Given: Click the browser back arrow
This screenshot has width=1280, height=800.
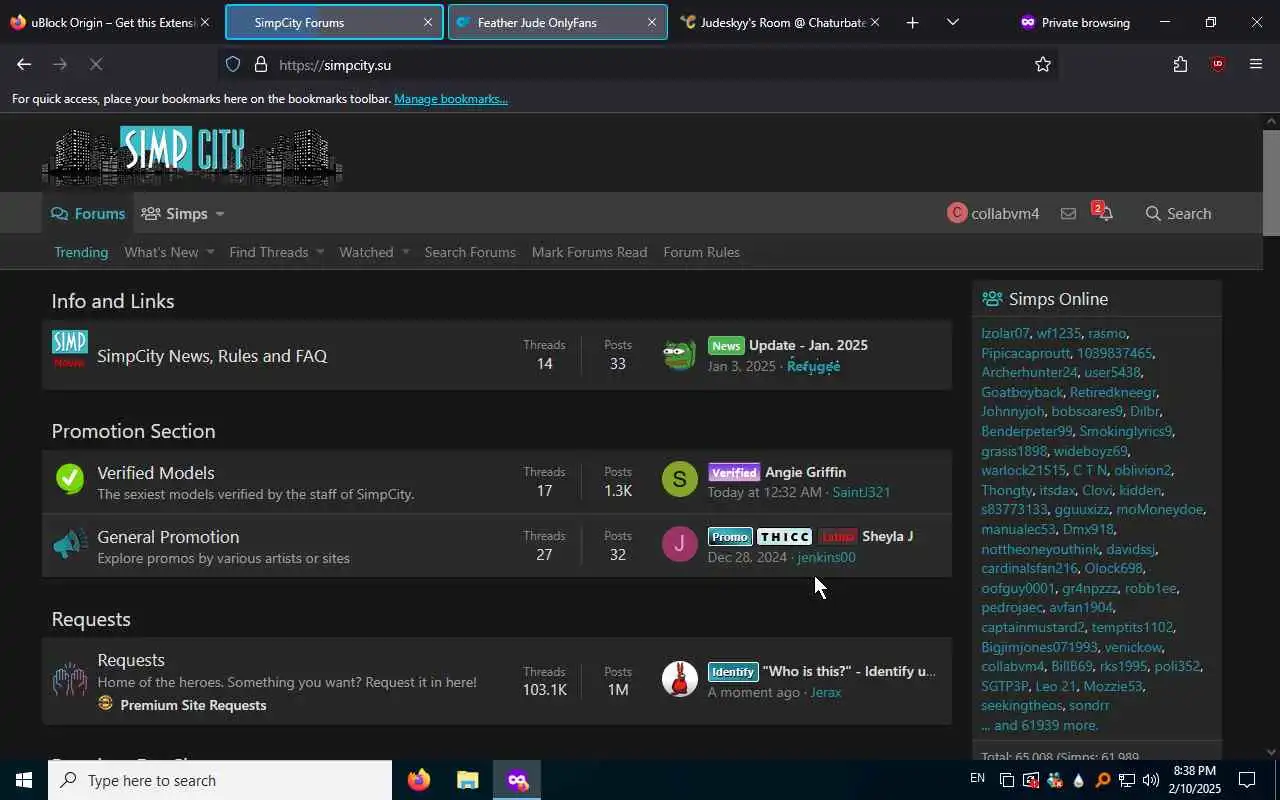Looking at the screenshot, I should point(24,64).
